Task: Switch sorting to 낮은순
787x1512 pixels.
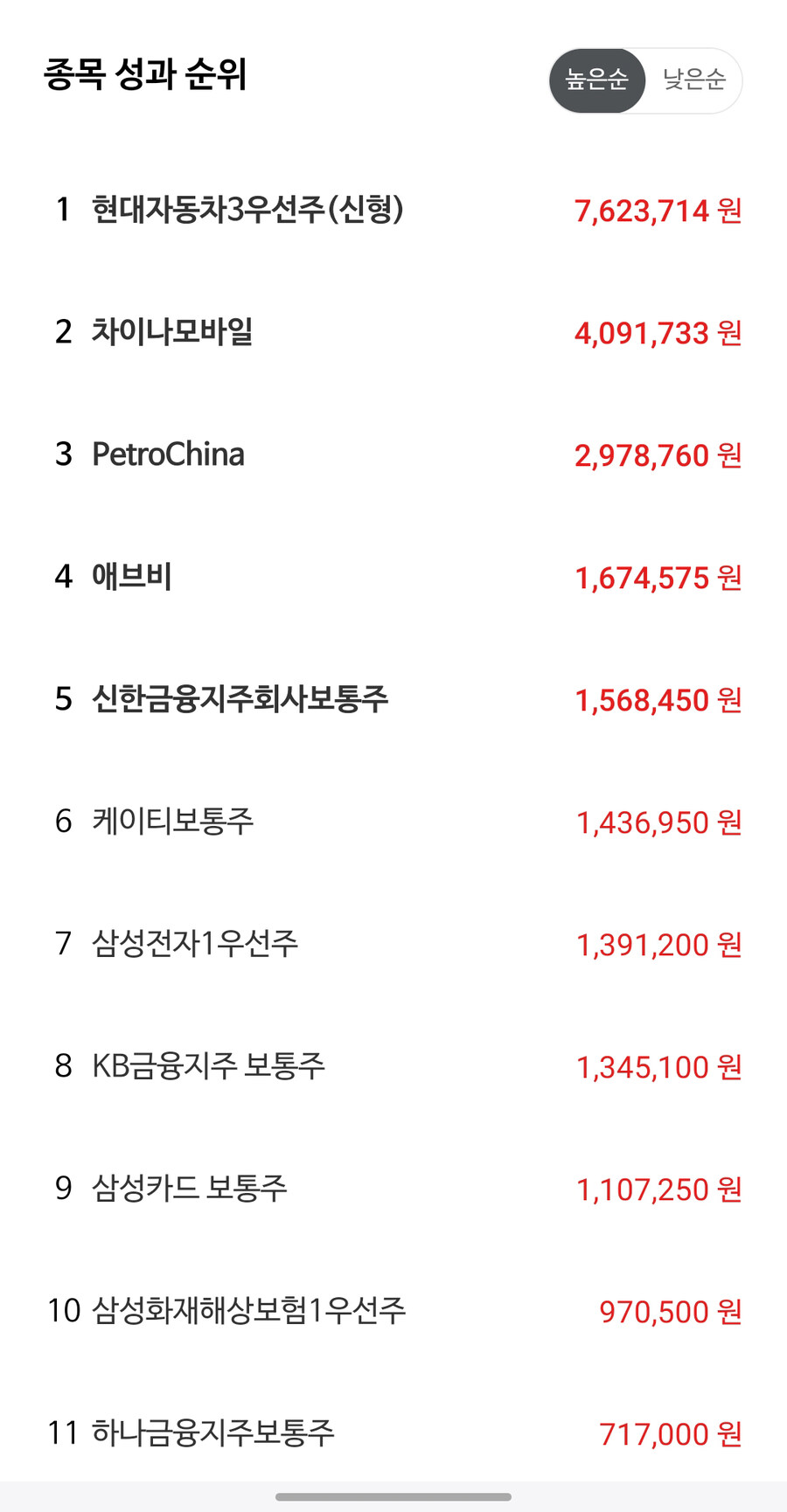Action: coord(694,80)
